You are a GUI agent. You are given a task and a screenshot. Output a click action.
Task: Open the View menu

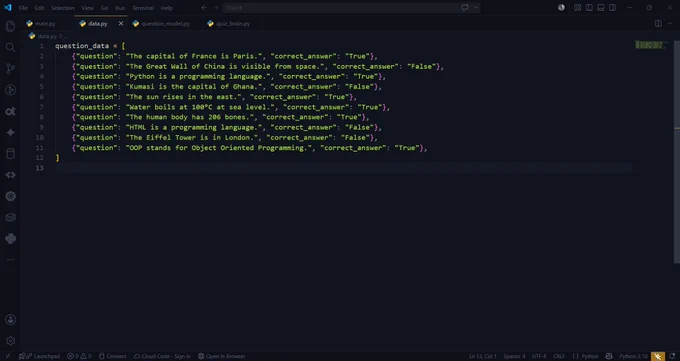[x=87, y=8]
